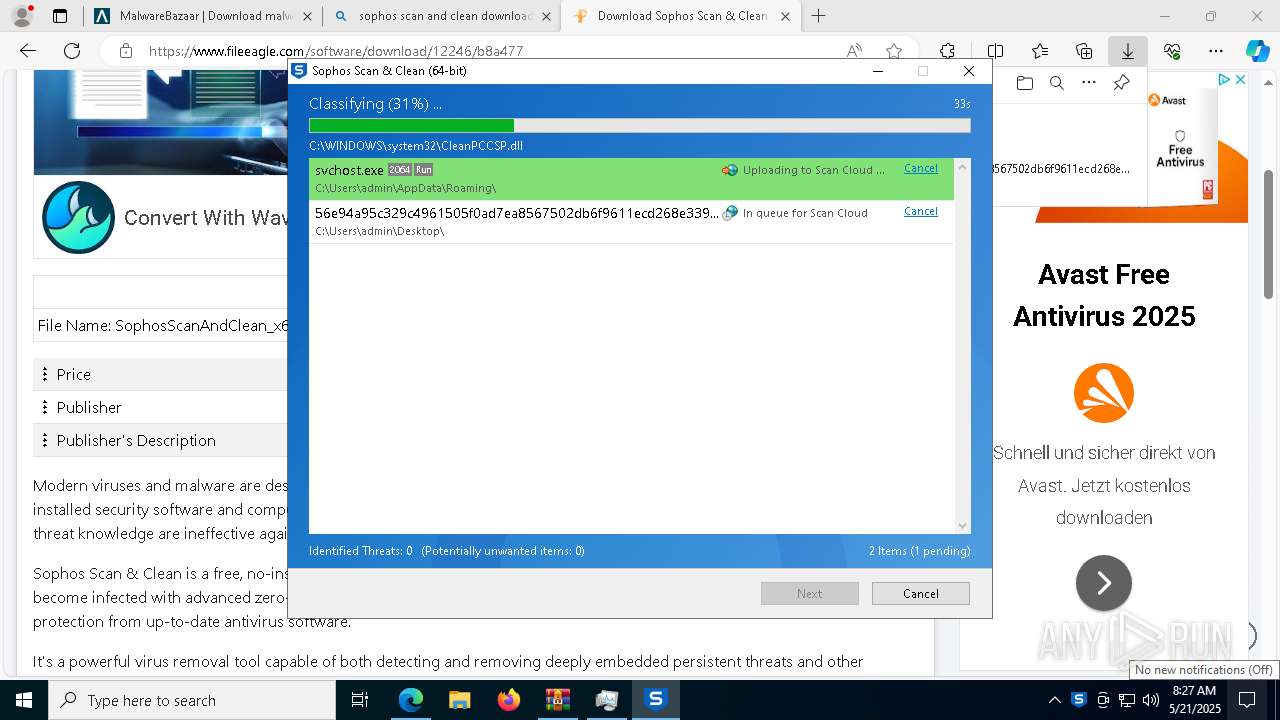Switch to the sophos scan and clean search tab

443,16
